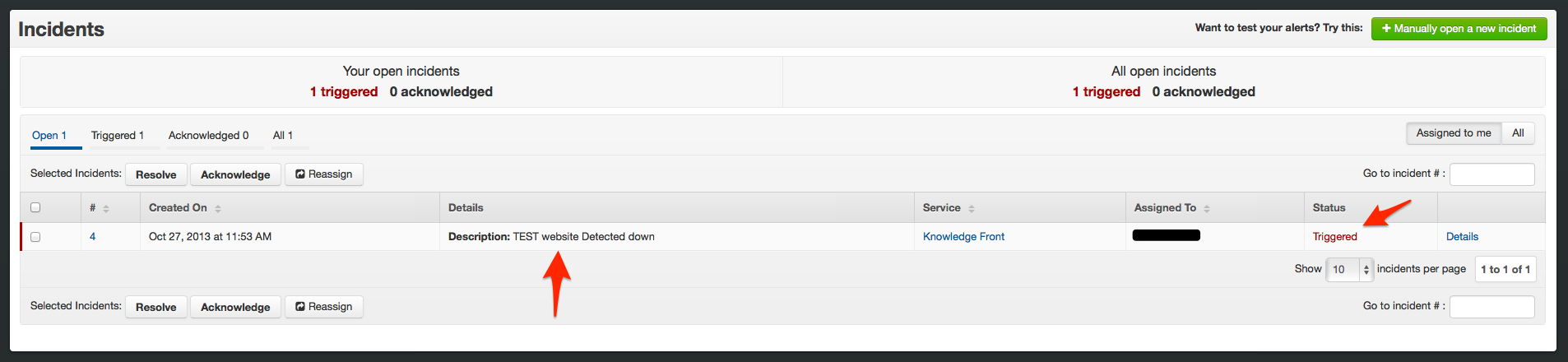Switch to the Acknowledged 0 tab
This screenshot has height=362, width=1568.
coord(208,136)
